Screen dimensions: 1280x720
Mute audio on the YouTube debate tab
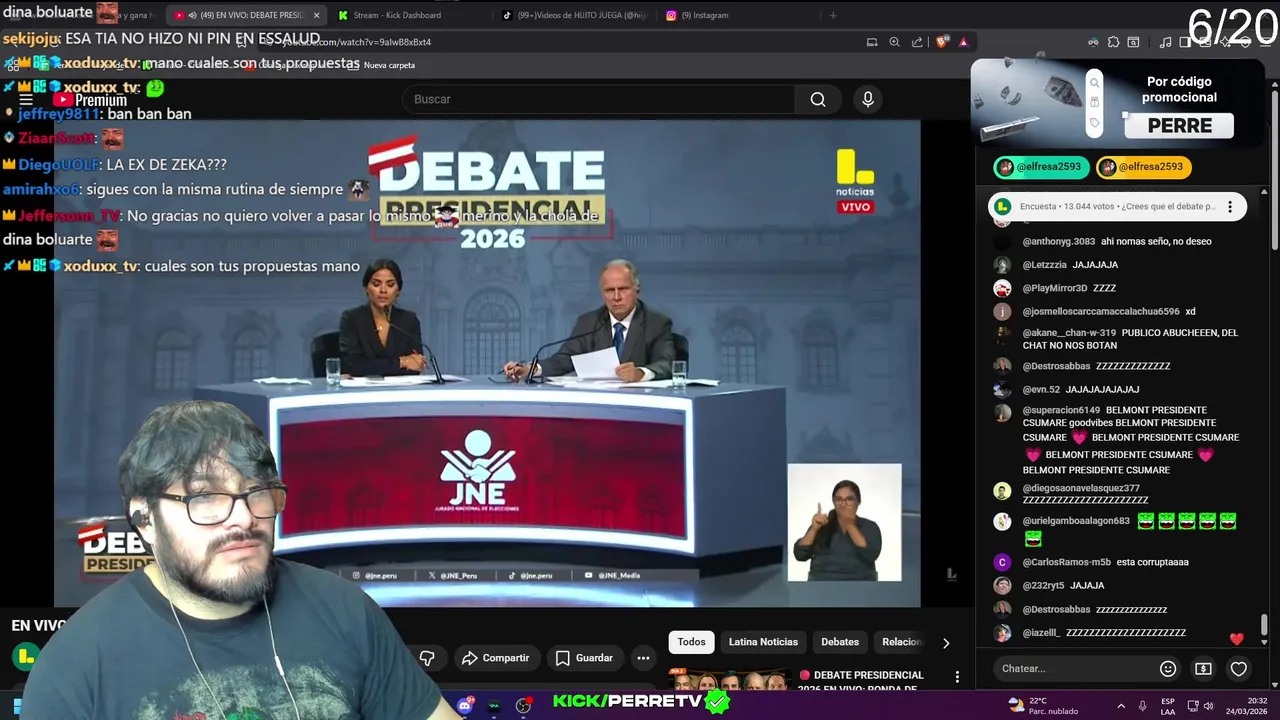(194, 15)
